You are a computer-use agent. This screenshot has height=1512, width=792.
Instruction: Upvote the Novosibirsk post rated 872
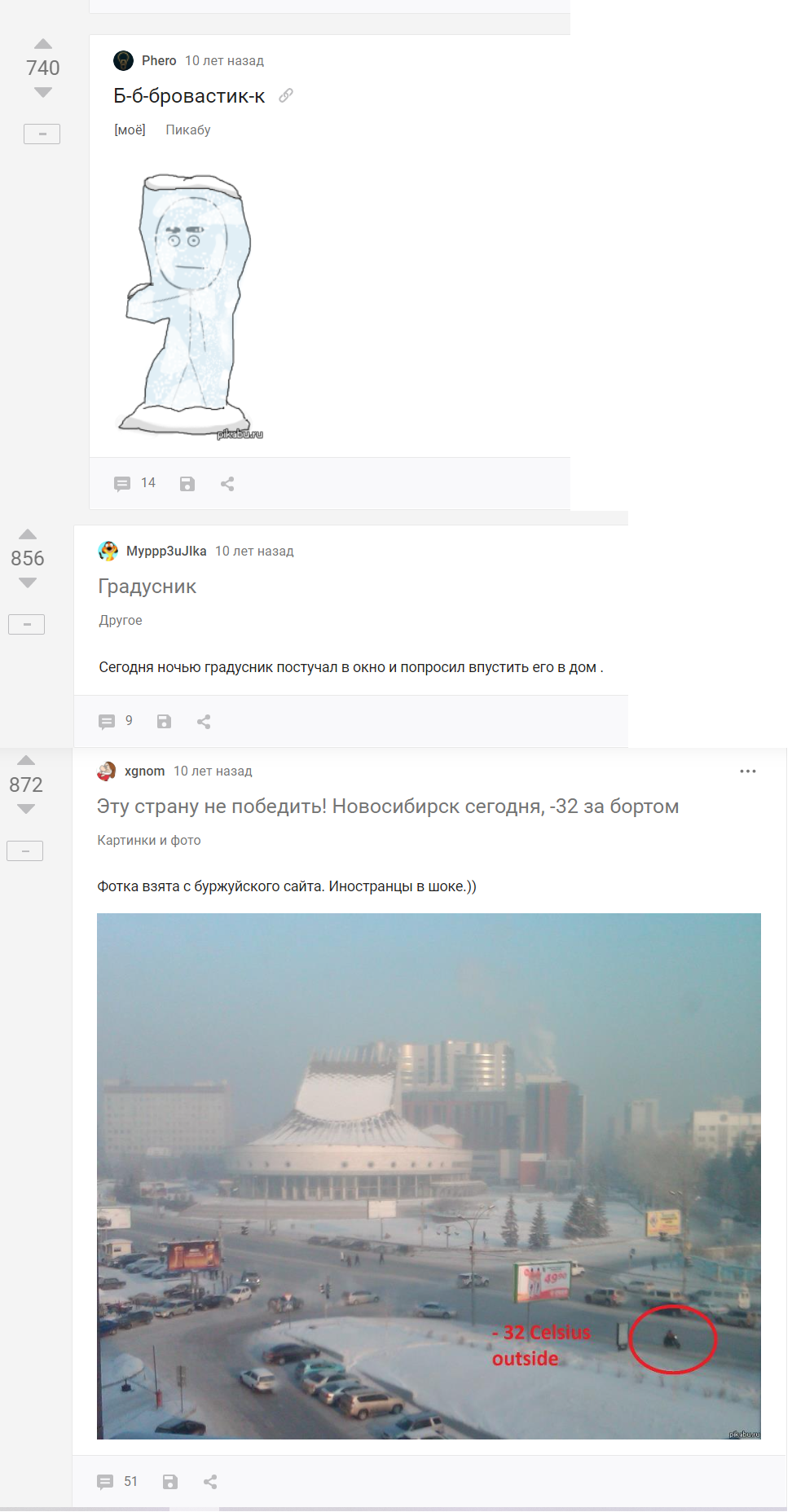click(26, 760)
